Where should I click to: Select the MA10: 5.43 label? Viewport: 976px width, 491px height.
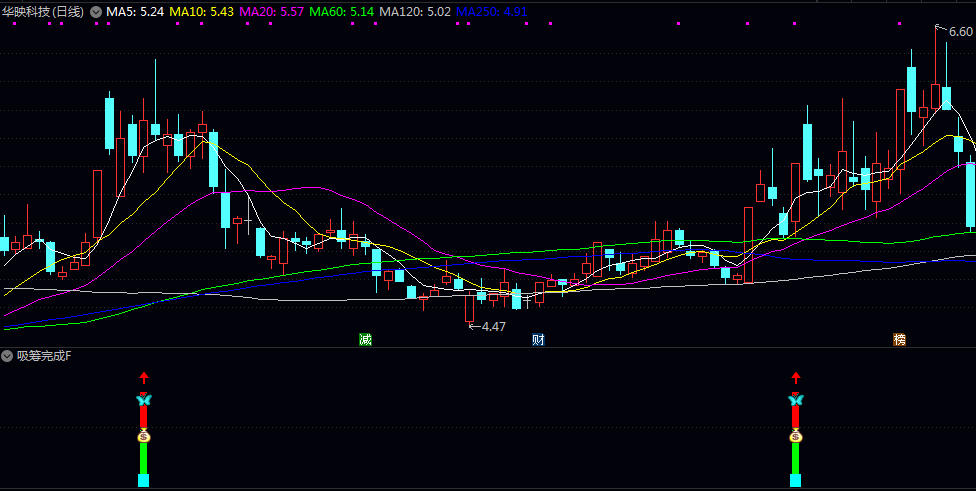coord(202,11)
